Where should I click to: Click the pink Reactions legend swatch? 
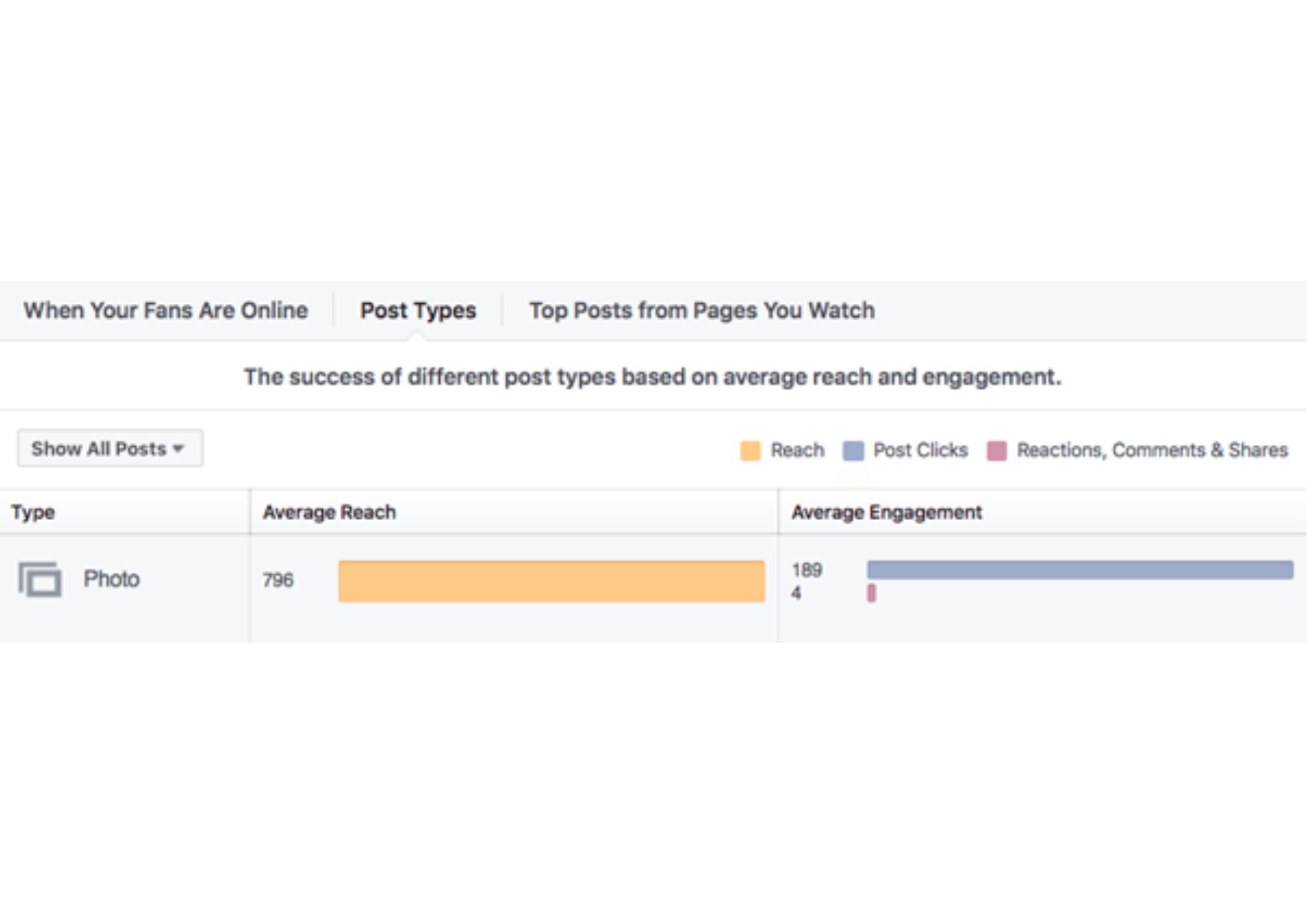996,451
